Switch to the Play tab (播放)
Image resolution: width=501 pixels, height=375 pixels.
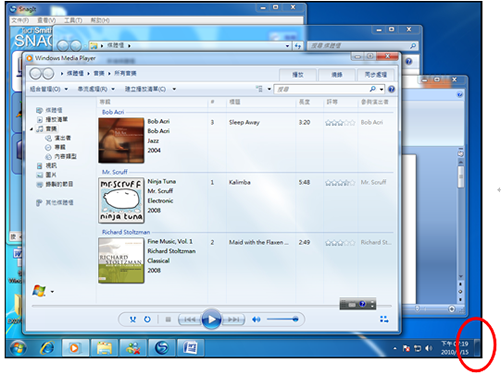click(298, 75)
